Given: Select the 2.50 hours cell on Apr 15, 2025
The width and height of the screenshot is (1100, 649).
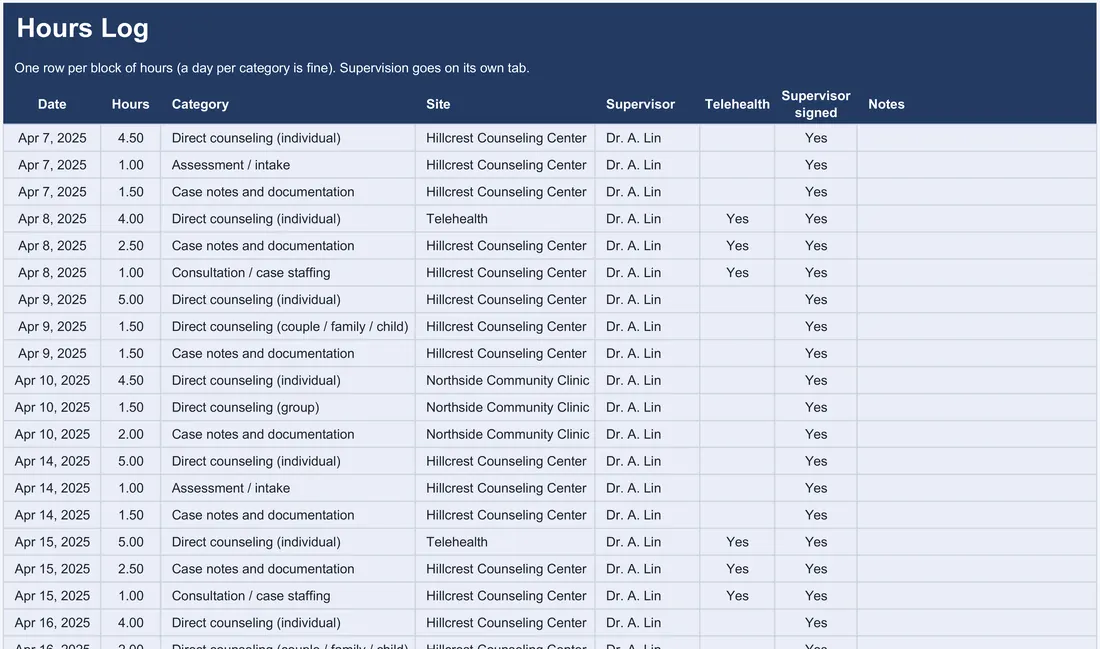Looking at the screenshot, I should point(130,568).
